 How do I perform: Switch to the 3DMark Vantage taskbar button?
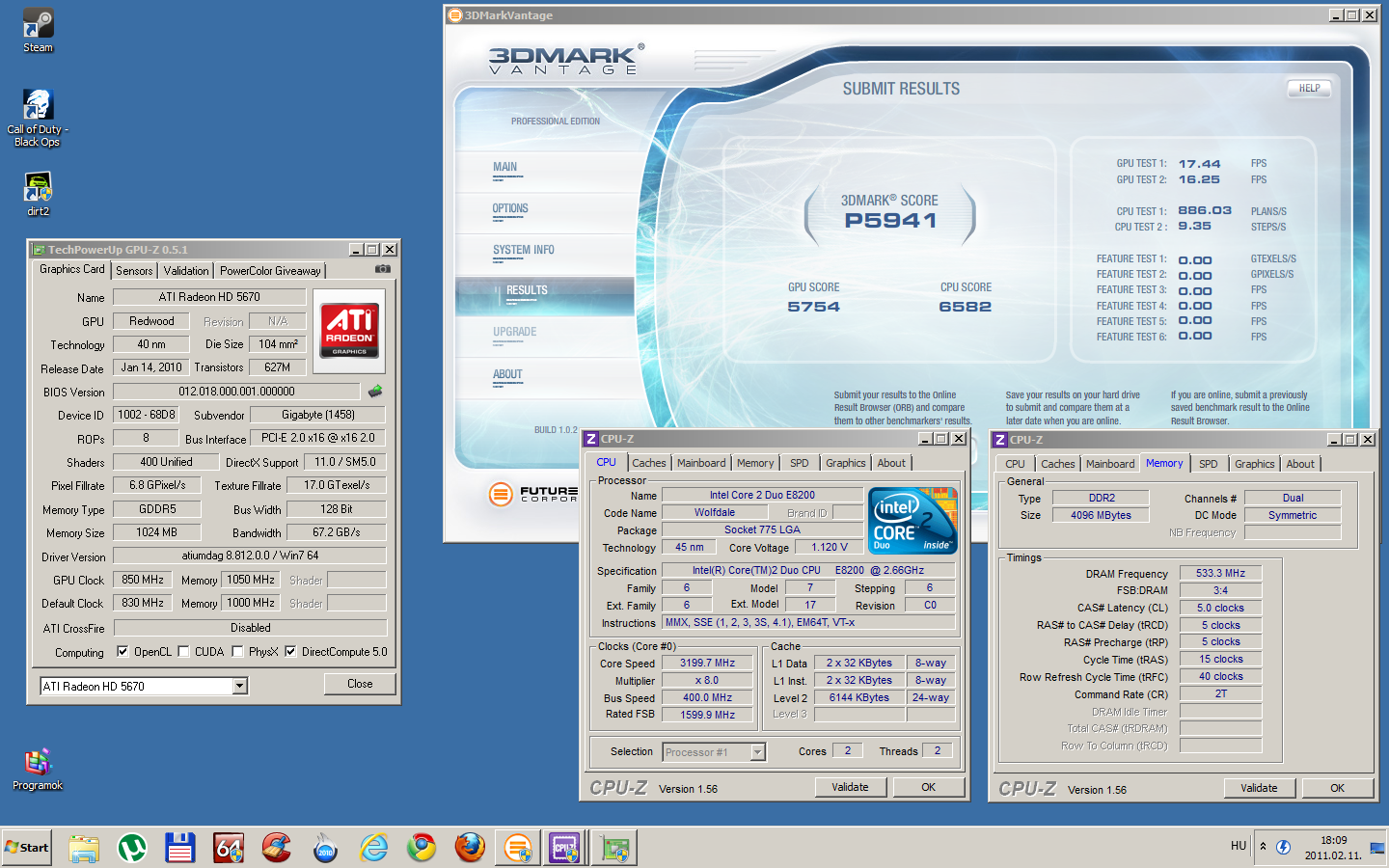pos(518,848)
